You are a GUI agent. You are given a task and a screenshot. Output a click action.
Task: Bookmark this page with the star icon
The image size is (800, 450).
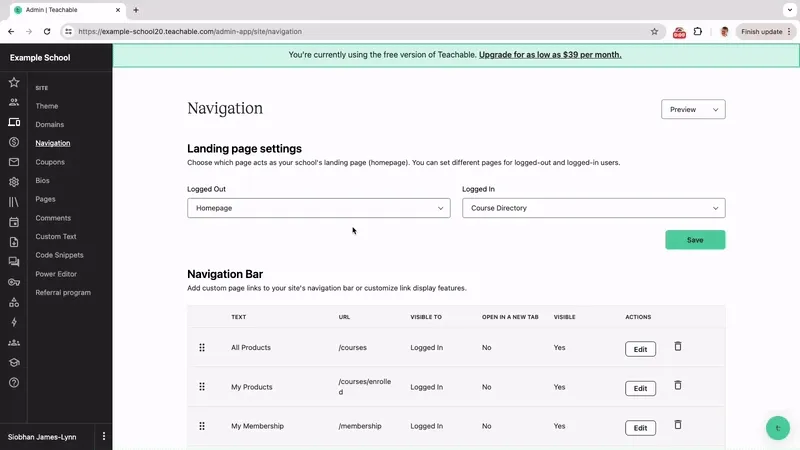click(654, 32)
